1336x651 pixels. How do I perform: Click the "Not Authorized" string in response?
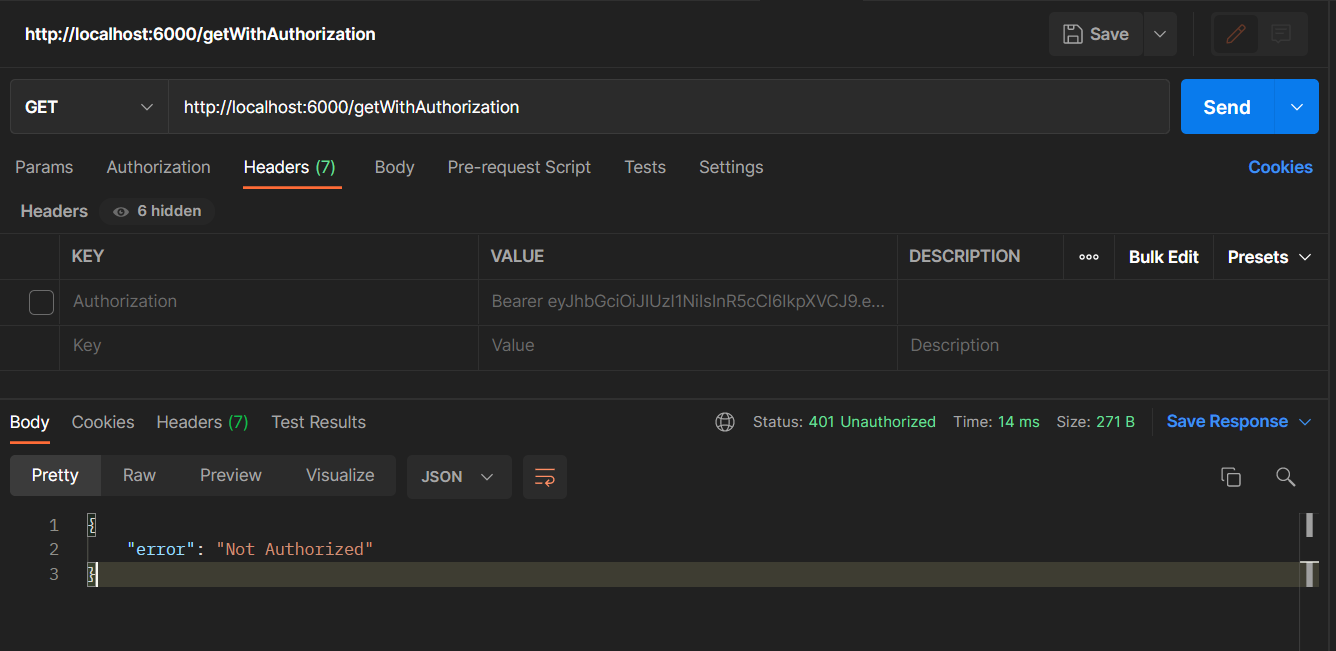(x=294, y=550)
